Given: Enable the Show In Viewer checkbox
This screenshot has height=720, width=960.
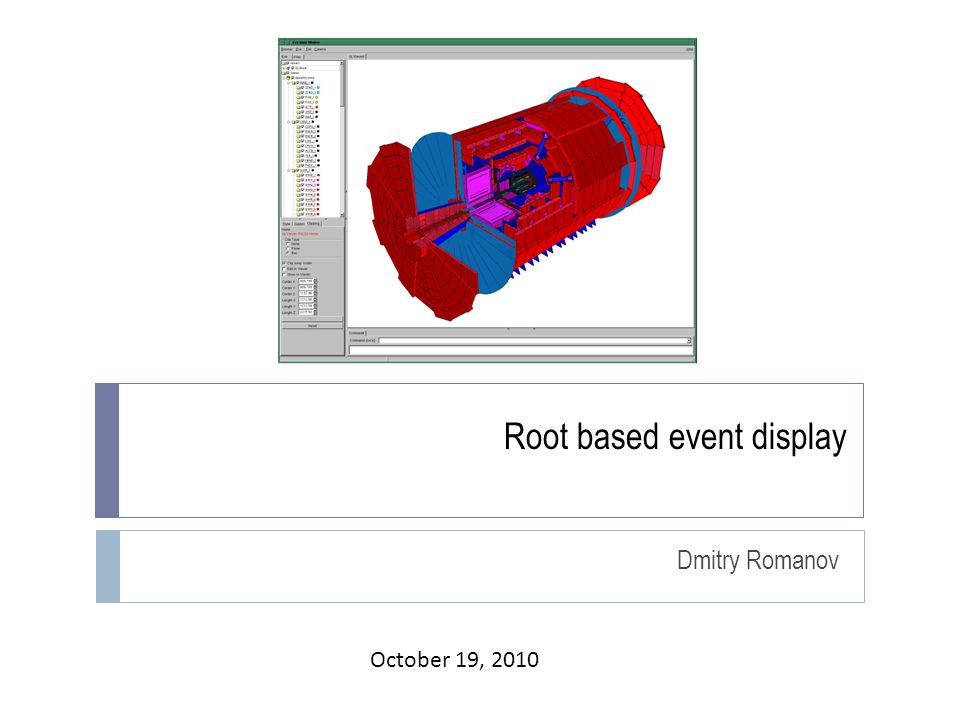Looking at the screenshot, I should tap(284, 275).
